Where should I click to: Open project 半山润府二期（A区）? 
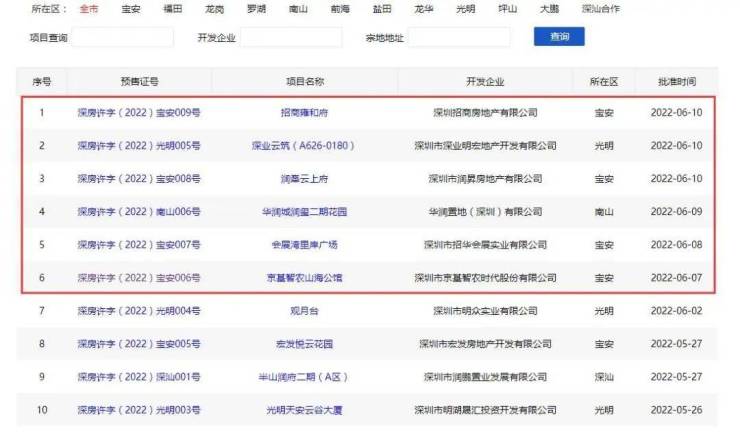point(303,377)
